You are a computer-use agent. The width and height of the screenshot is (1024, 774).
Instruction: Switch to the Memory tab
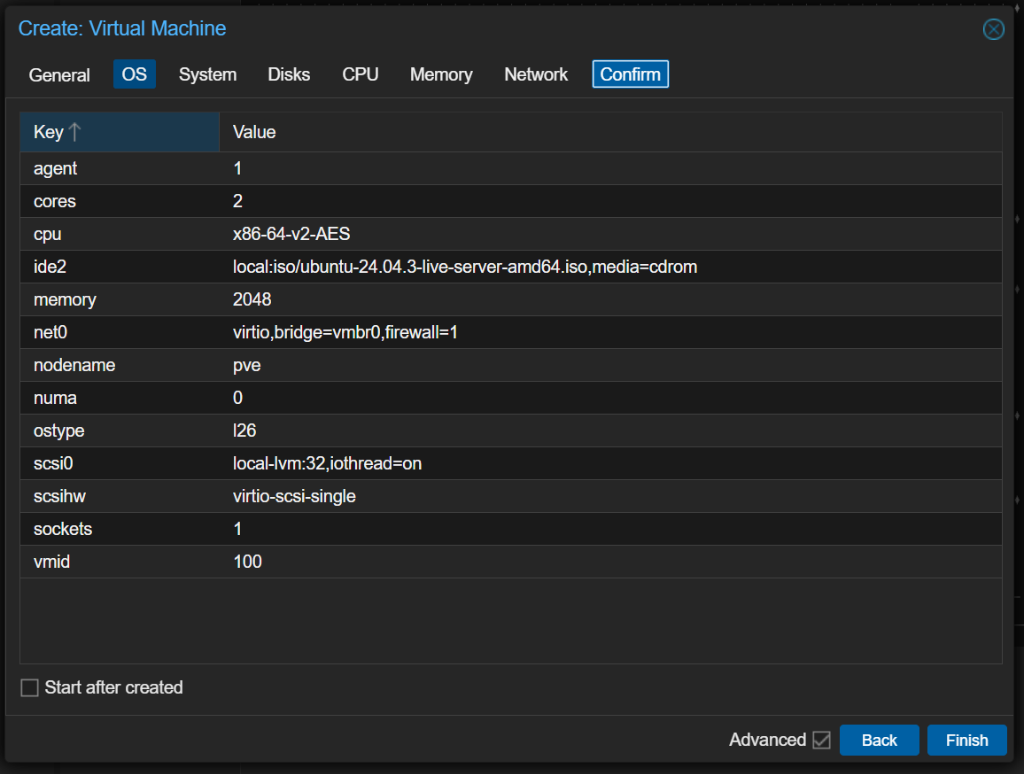(441, 74)
